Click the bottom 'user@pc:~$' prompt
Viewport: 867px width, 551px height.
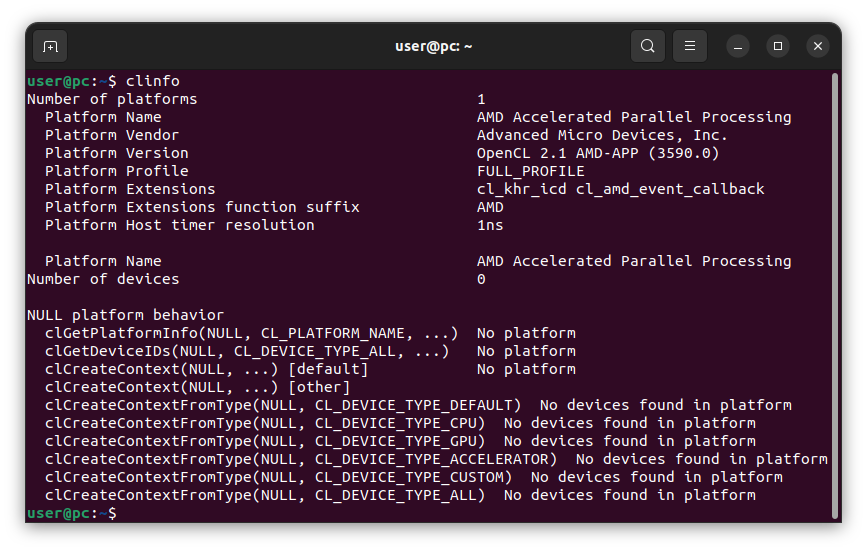(x=72, y=513)
